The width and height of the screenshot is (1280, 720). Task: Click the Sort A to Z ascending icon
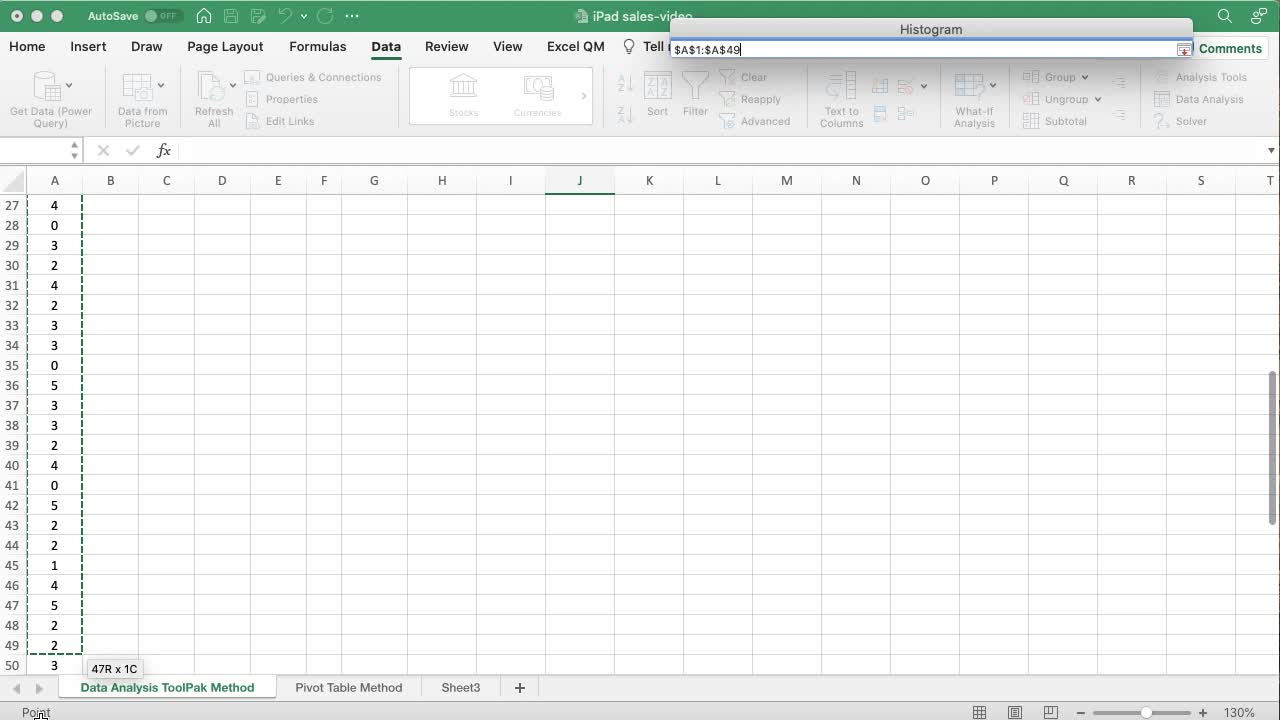(x=626, y=82)
